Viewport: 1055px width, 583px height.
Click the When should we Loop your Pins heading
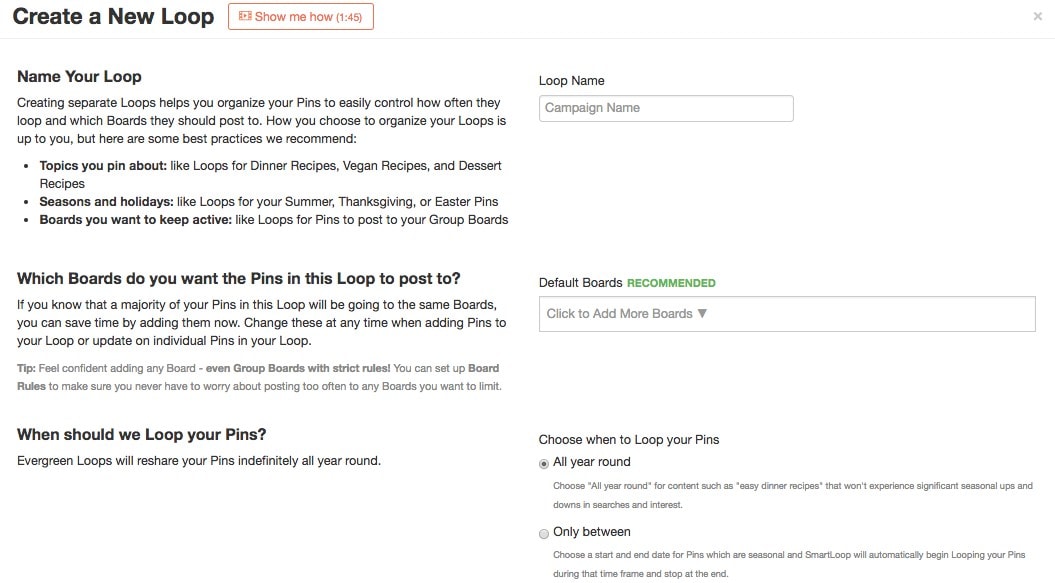[141, 435]
